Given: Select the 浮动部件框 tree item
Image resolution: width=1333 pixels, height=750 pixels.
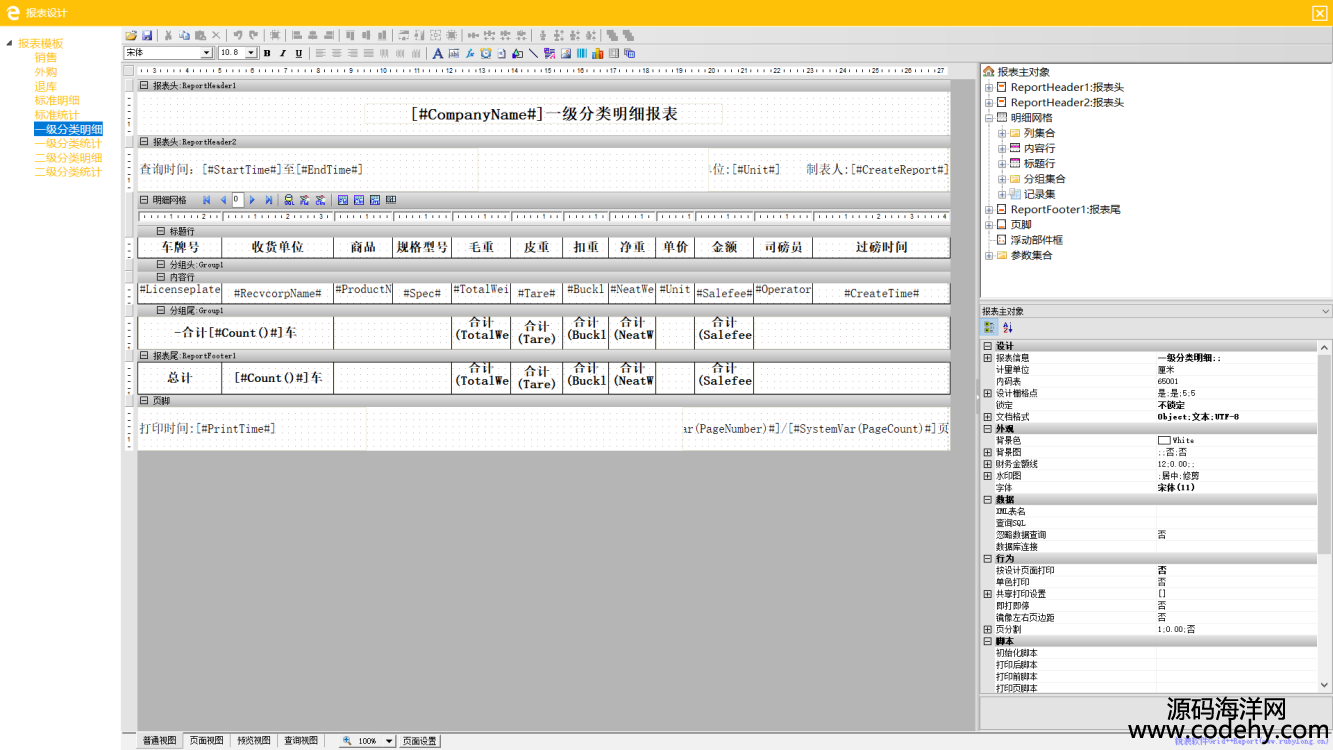Looking at the screenshot, I should 1036,240.
